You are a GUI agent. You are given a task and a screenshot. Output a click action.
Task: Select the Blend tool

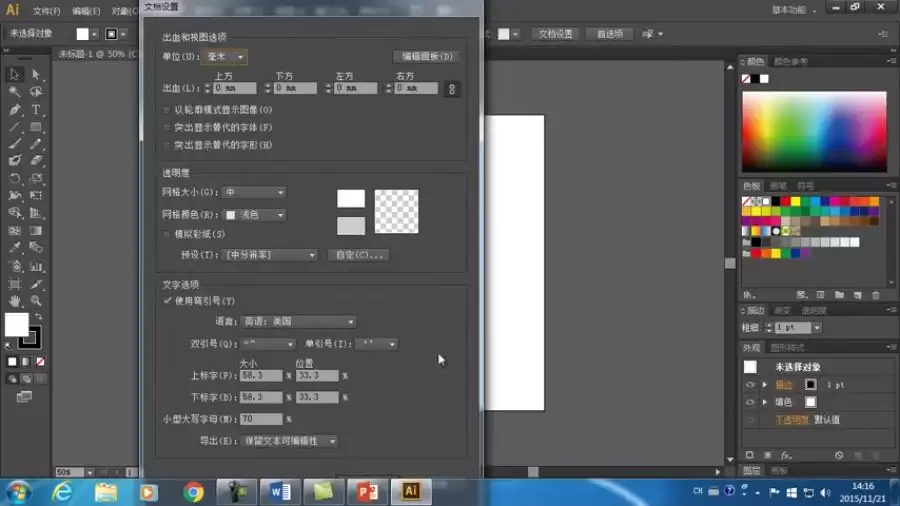pyautogui.click(x=36, y=248)
